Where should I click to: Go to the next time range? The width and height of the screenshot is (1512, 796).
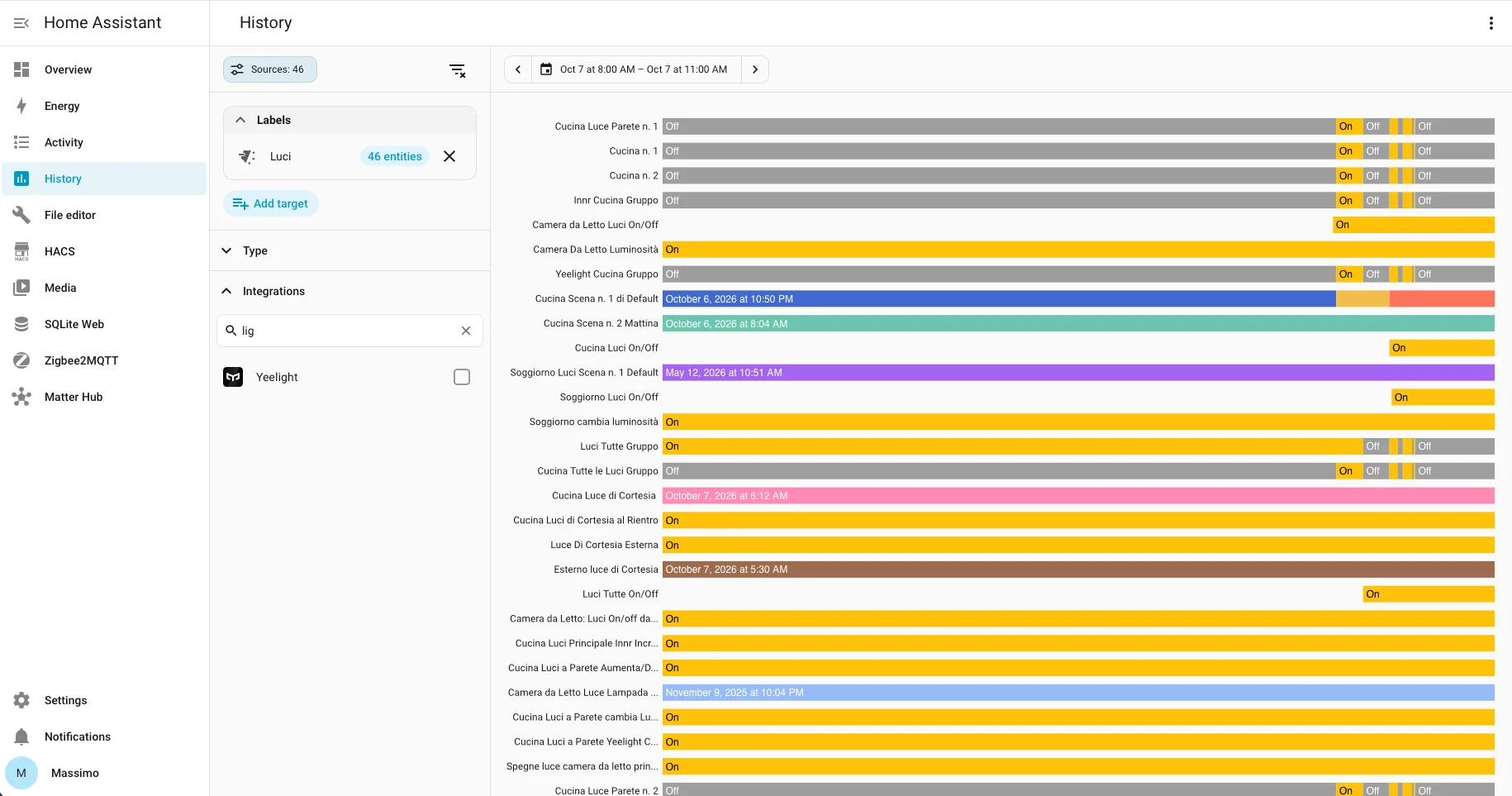point(755,69)
